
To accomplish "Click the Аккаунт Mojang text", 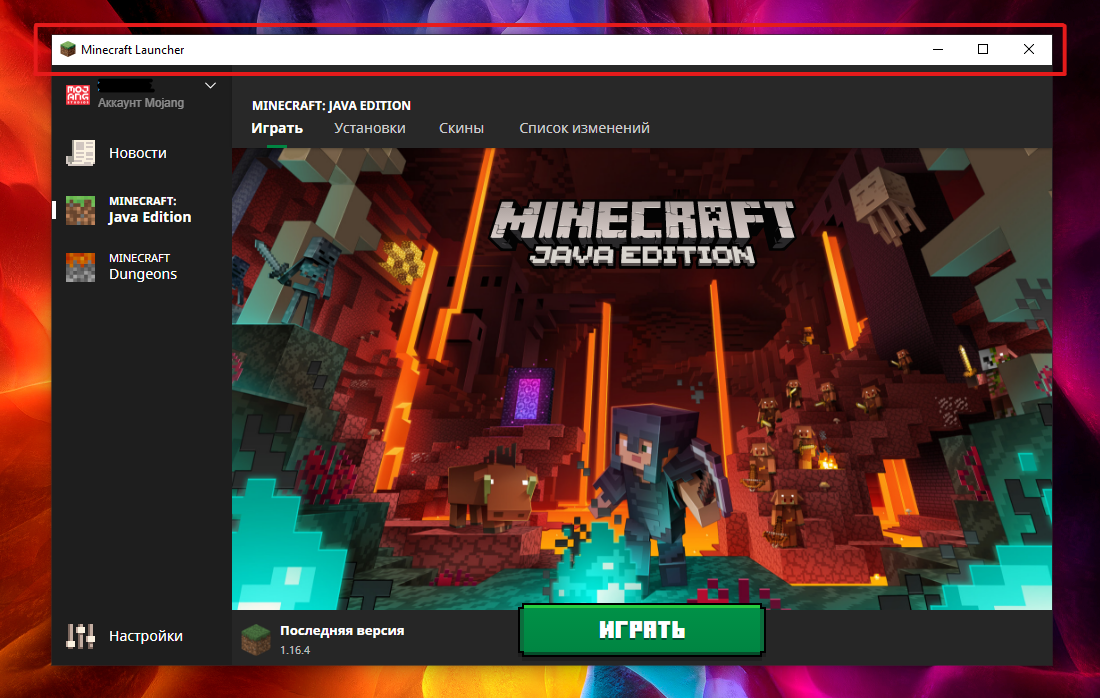I will (x=141, y=102).
